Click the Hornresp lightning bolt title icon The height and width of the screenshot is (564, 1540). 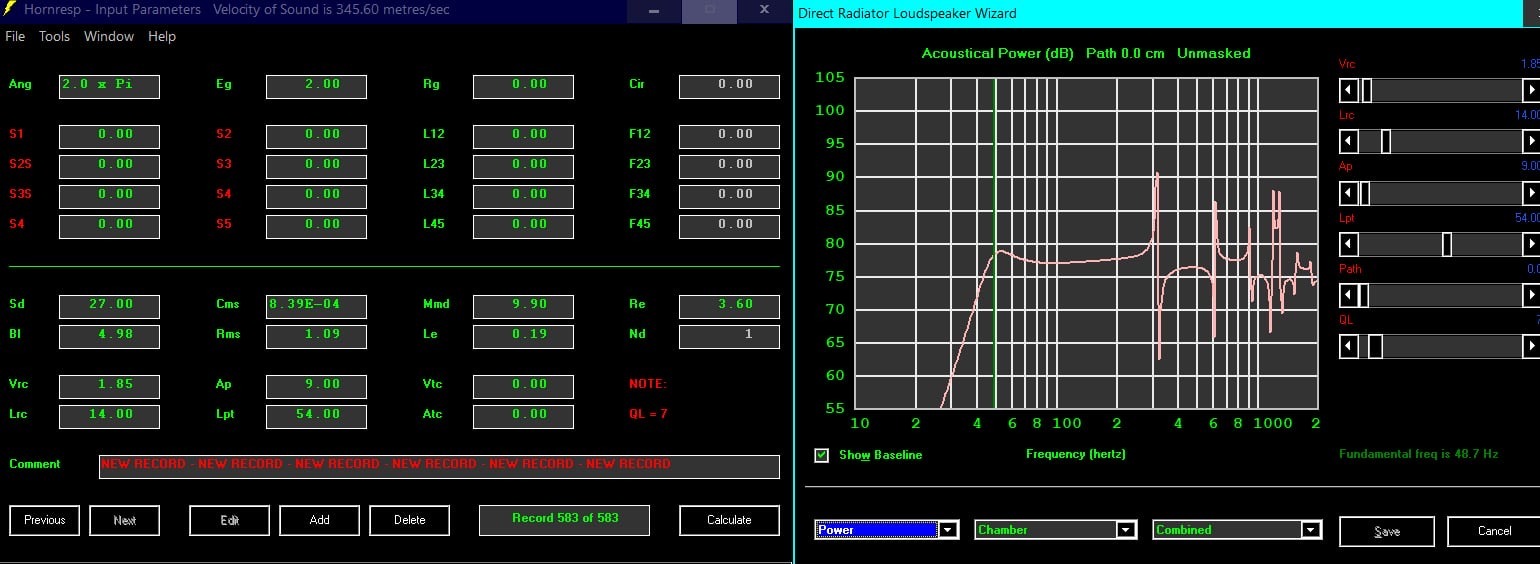(10, 10)
